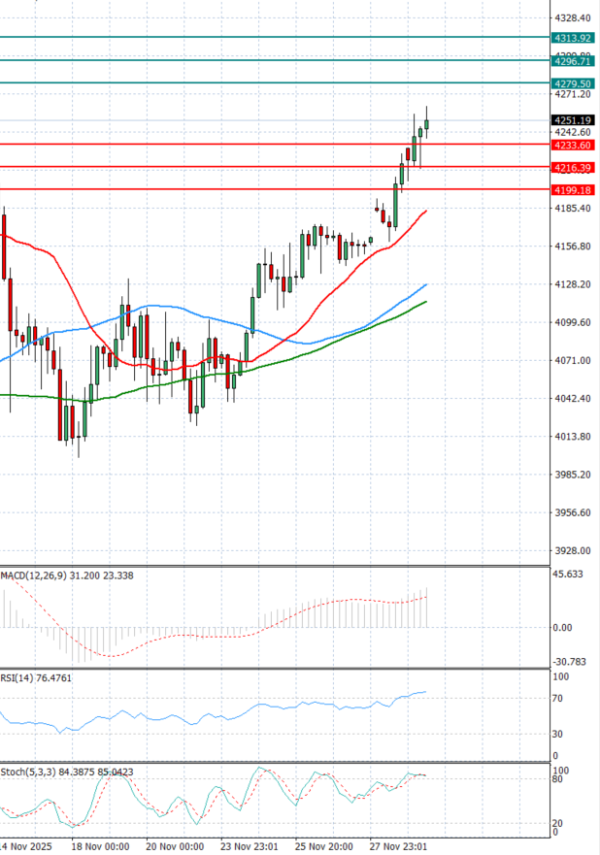Click the 4216.39 red support price label
This screenshot has width=600, height=855.
pos(574,167)
